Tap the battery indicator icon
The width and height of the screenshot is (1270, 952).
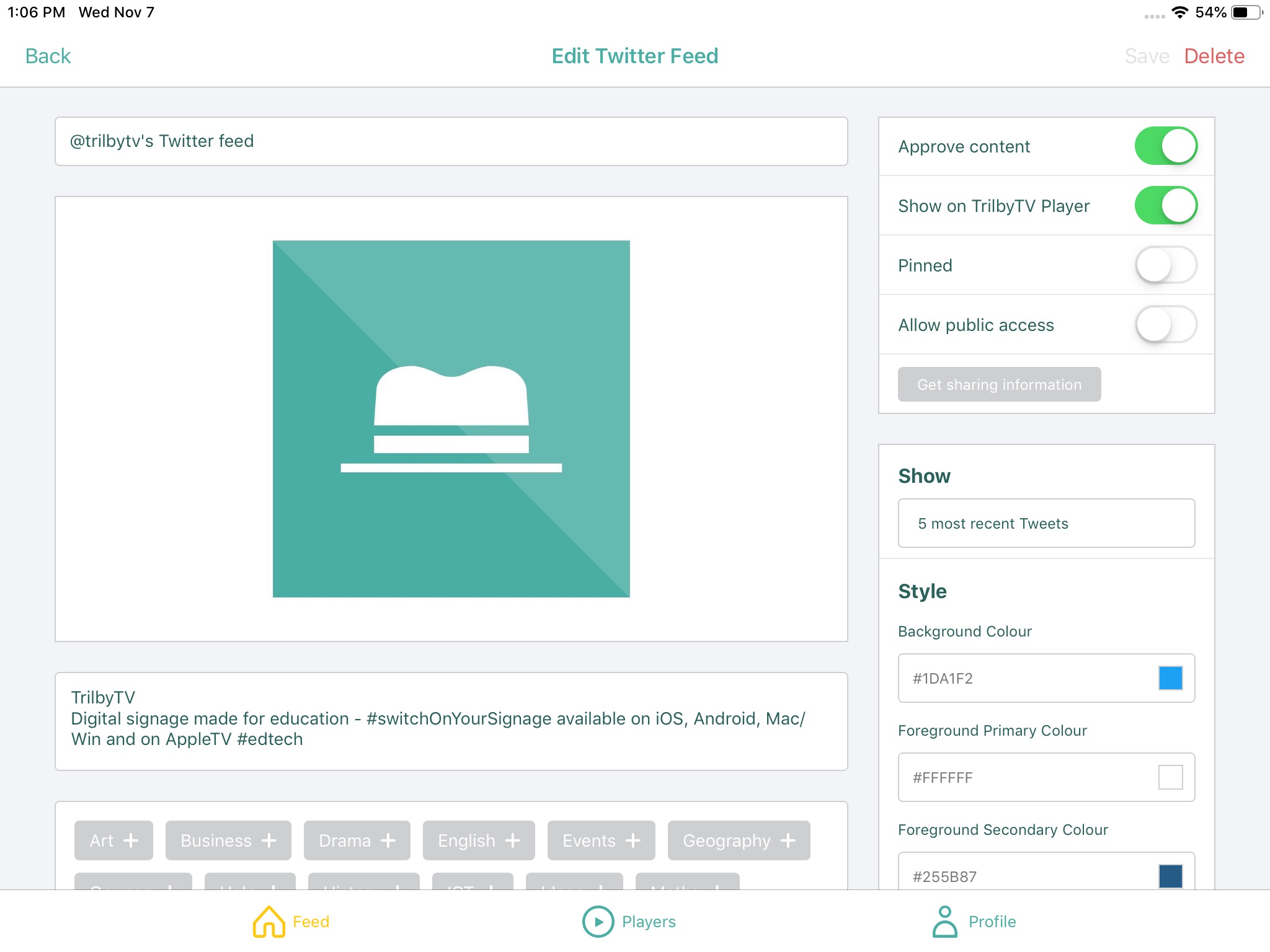coord(1247,12)
